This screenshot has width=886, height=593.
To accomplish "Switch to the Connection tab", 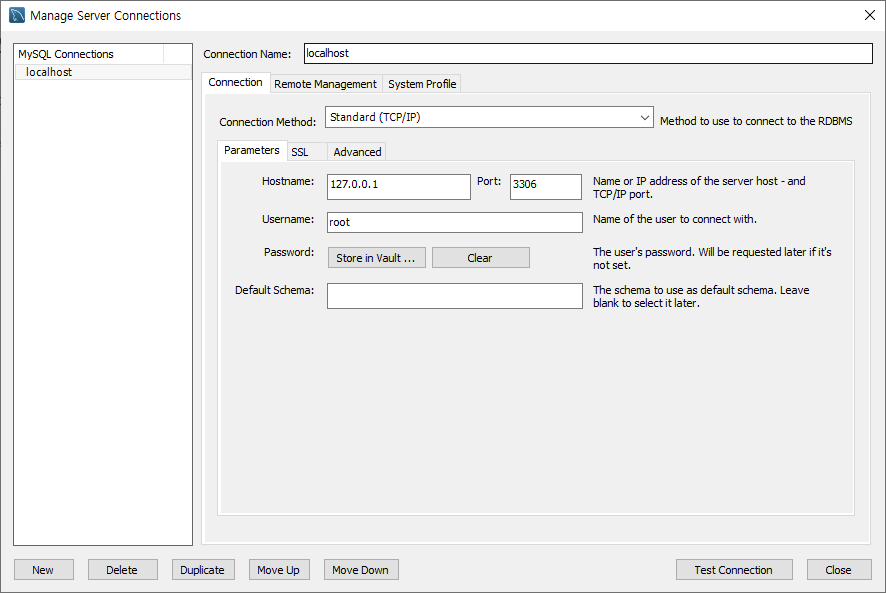I will coord(235,83).
